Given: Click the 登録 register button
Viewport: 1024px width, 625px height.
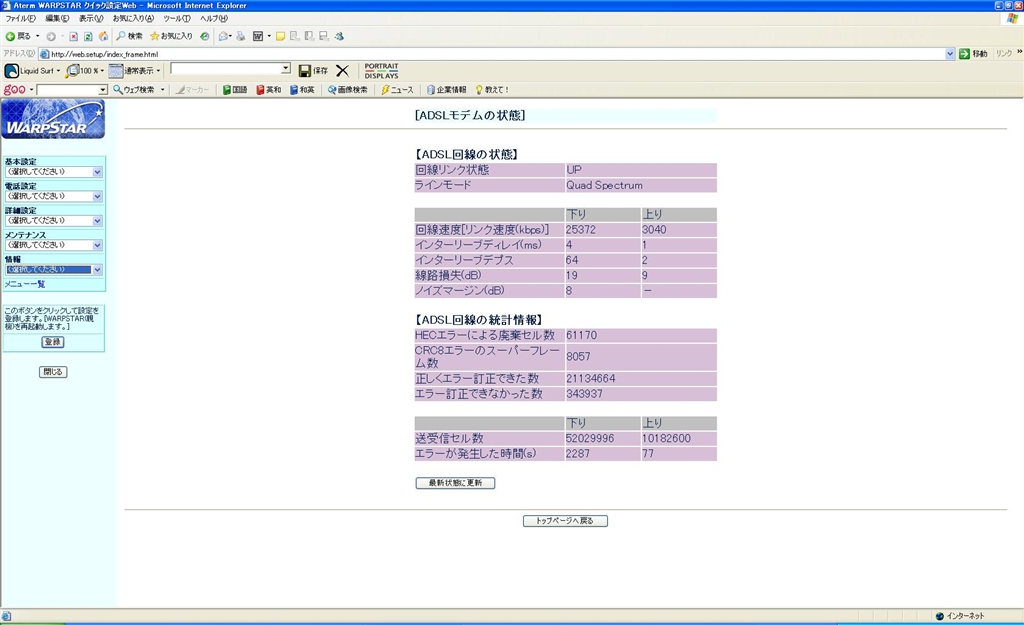Looking at the screenshot, I should (x=53, y=342).
